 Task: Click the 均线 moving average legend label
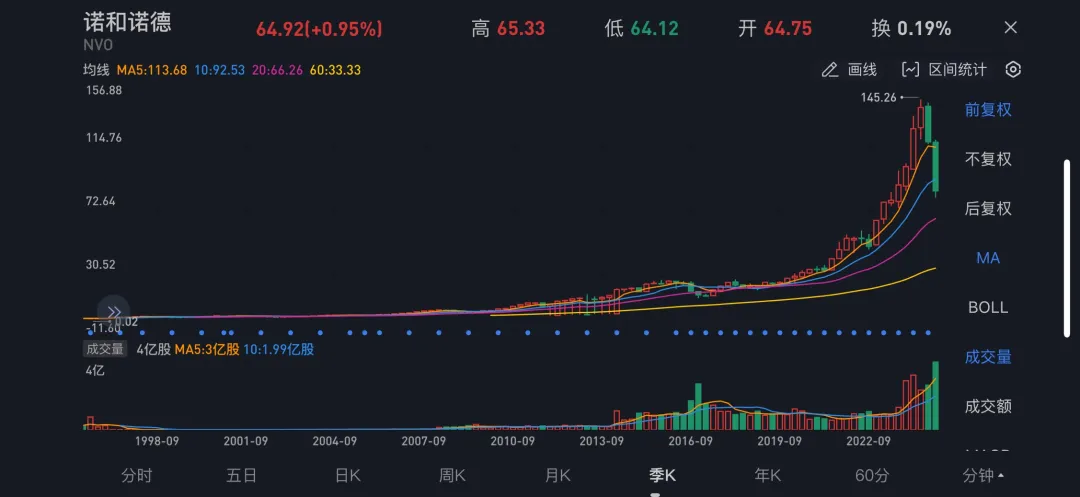pyautogui.click(x=97, y=70)
